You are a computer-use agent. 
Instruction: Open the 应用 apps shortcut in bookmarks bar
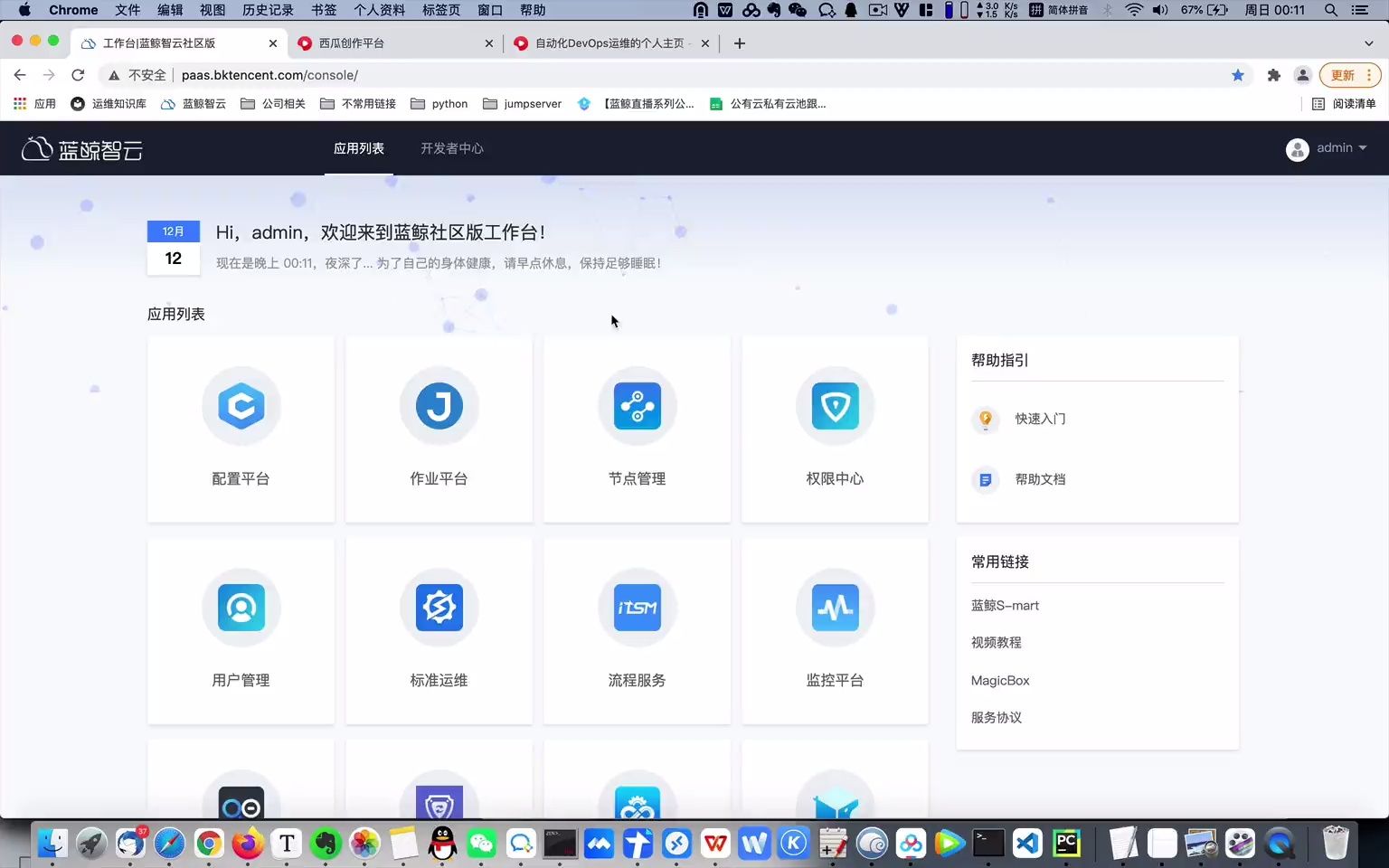tap(34, 104)
